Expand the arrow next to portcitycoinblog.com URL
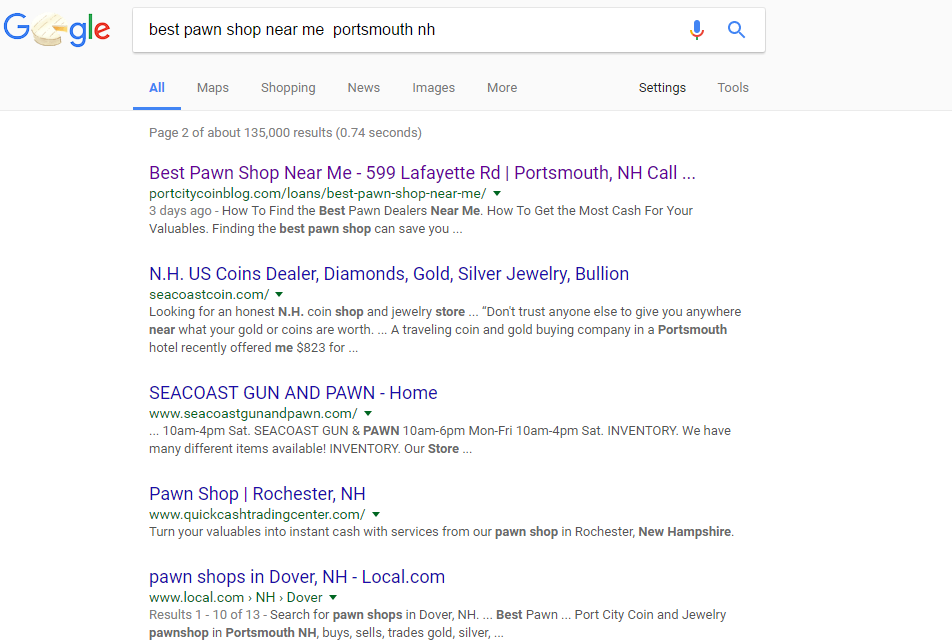The width and height of the screenshot is (952, 644). 497,193
